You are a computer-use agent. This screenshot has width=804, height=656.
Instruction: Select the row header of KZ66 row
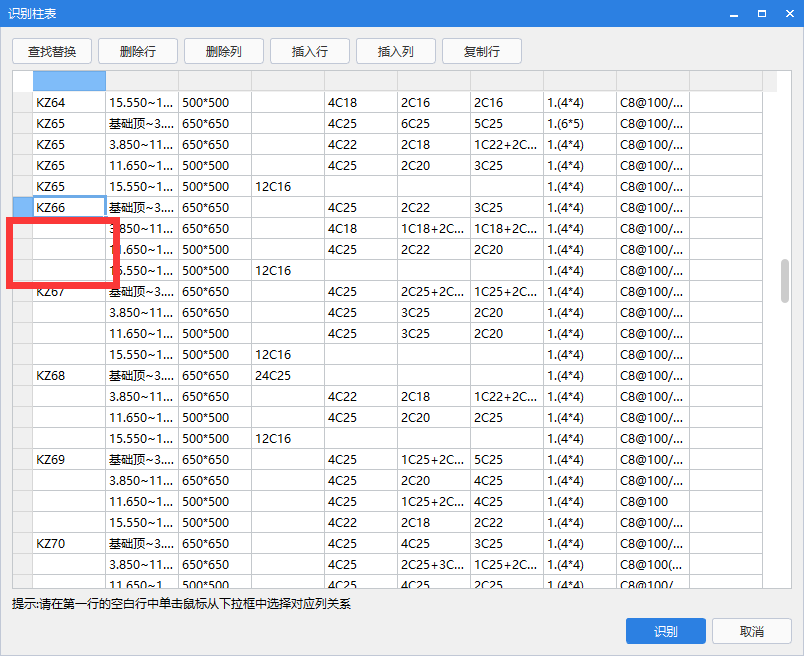click(23, 208)
